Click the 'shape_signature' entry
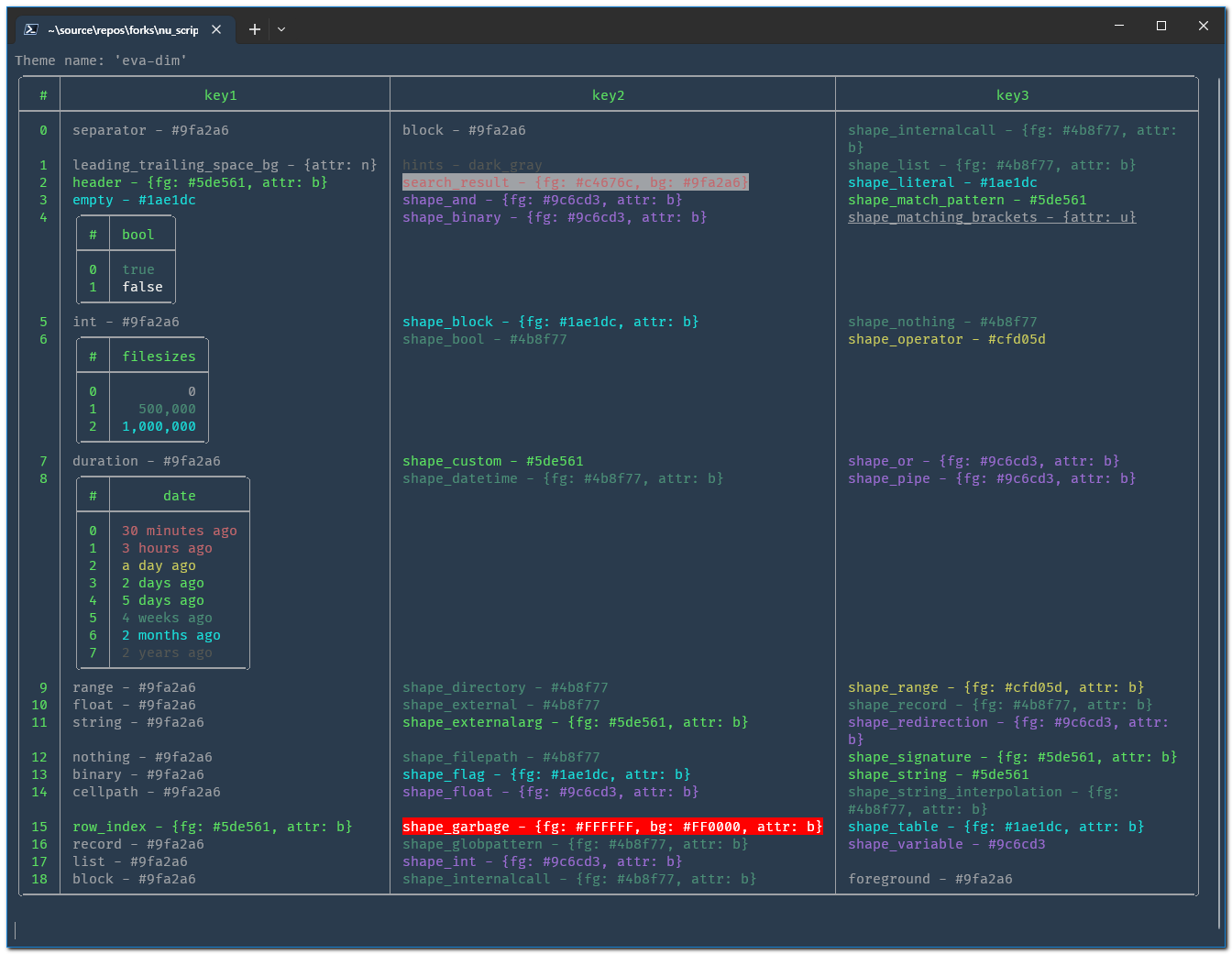Image resolution: width=1232 pixels, height=954 pixels. (x=1013, y=757)
